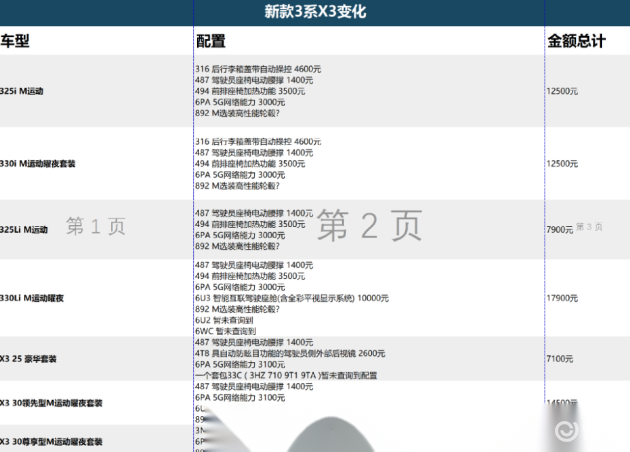Click the 7900元 total amount cell

(559, 230)
